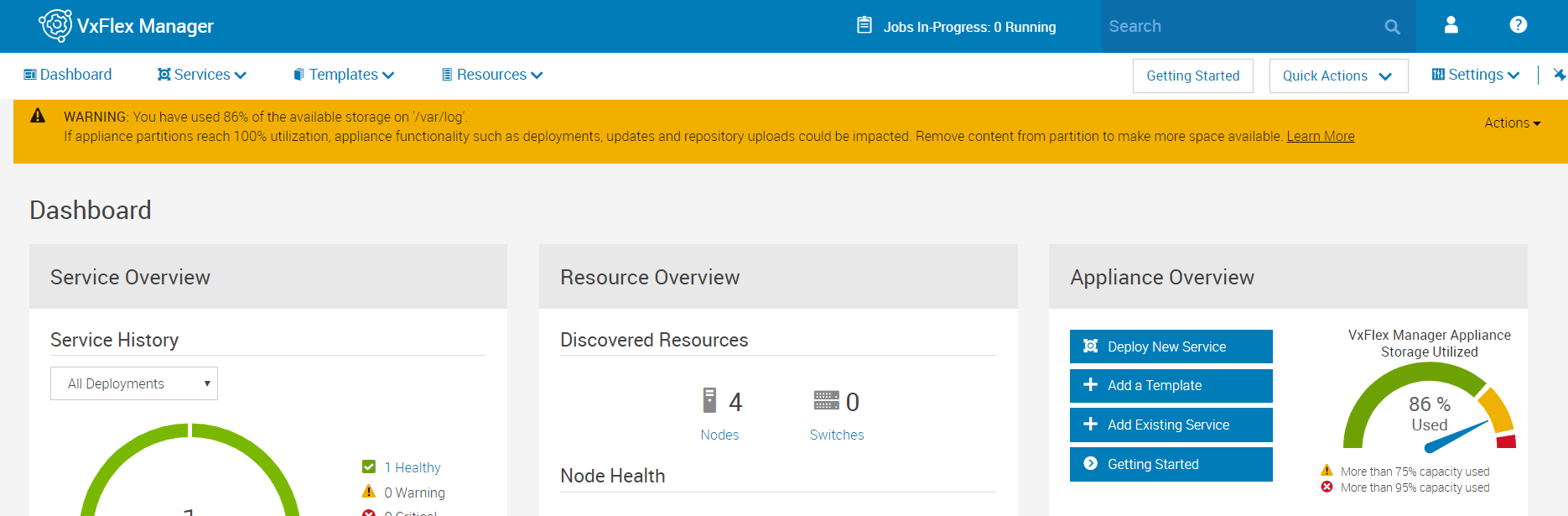Expand the warning banner Actions menu
The width and height of the screenshot is (1568, 516).
[x=1512, y=122]
